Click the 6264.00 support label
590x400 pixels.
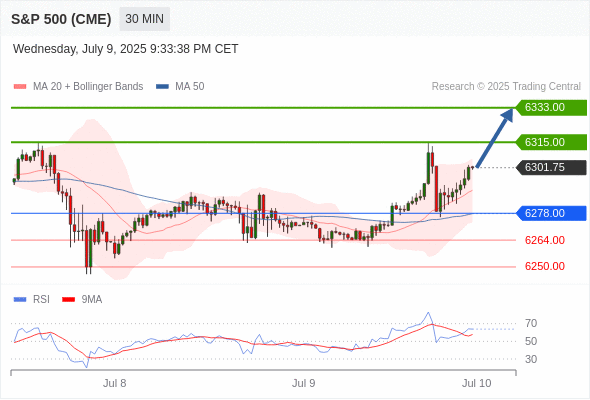[x=544, y=240]
